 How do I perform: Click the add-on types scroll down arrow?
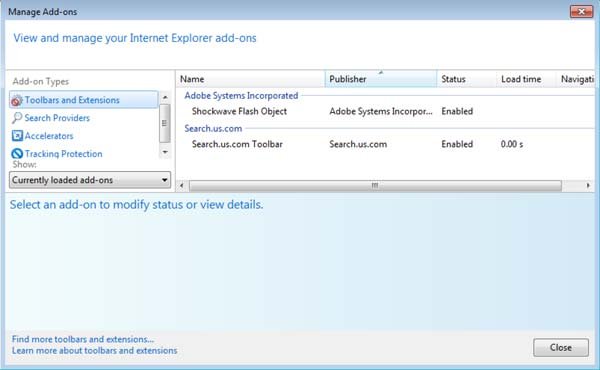coord(165,152)
